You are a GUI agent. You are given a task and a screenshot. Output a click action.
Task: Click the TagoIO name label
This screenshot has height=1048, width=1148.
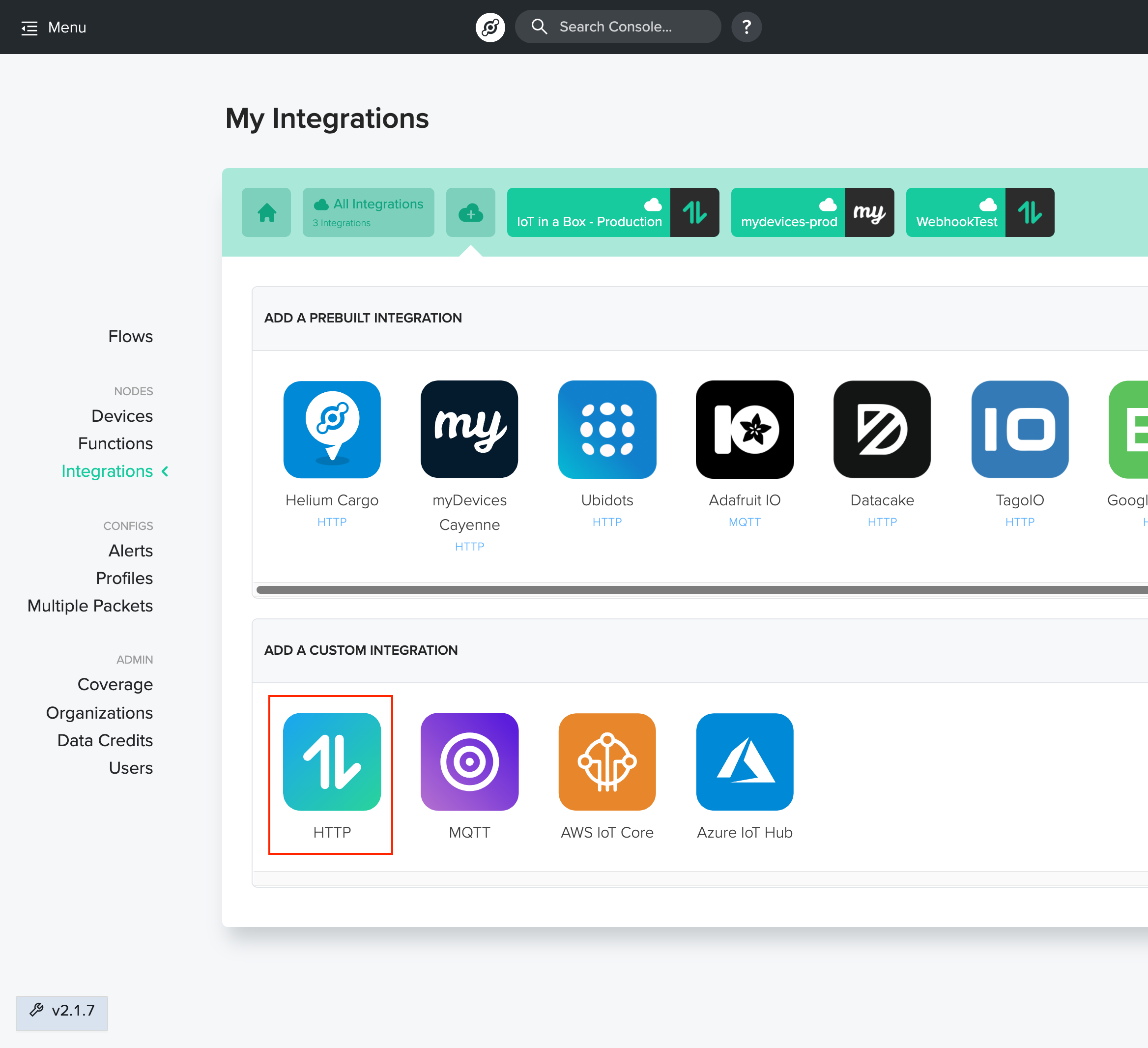click(x=1020, y=500)
